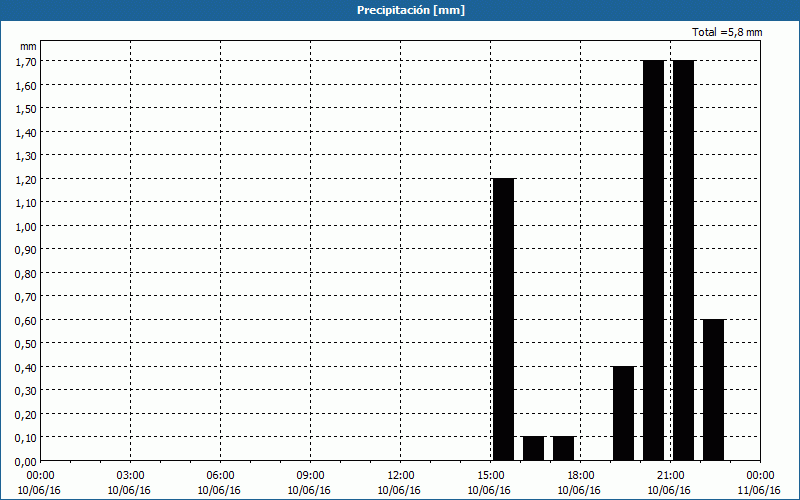Select the first tall 1,70 mm bar
The height and width of the screenshot is (500, 800).
pos(654,260)
